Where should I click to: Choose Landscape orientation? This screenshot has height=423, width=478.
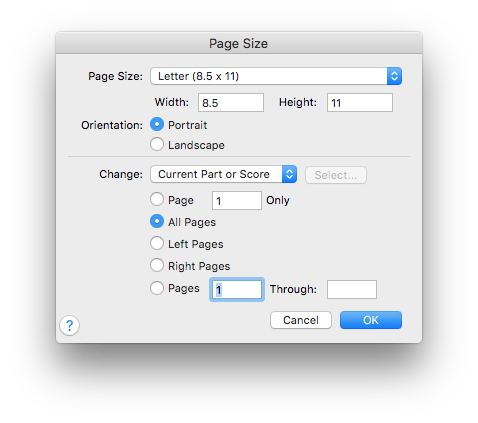[157, 145]
